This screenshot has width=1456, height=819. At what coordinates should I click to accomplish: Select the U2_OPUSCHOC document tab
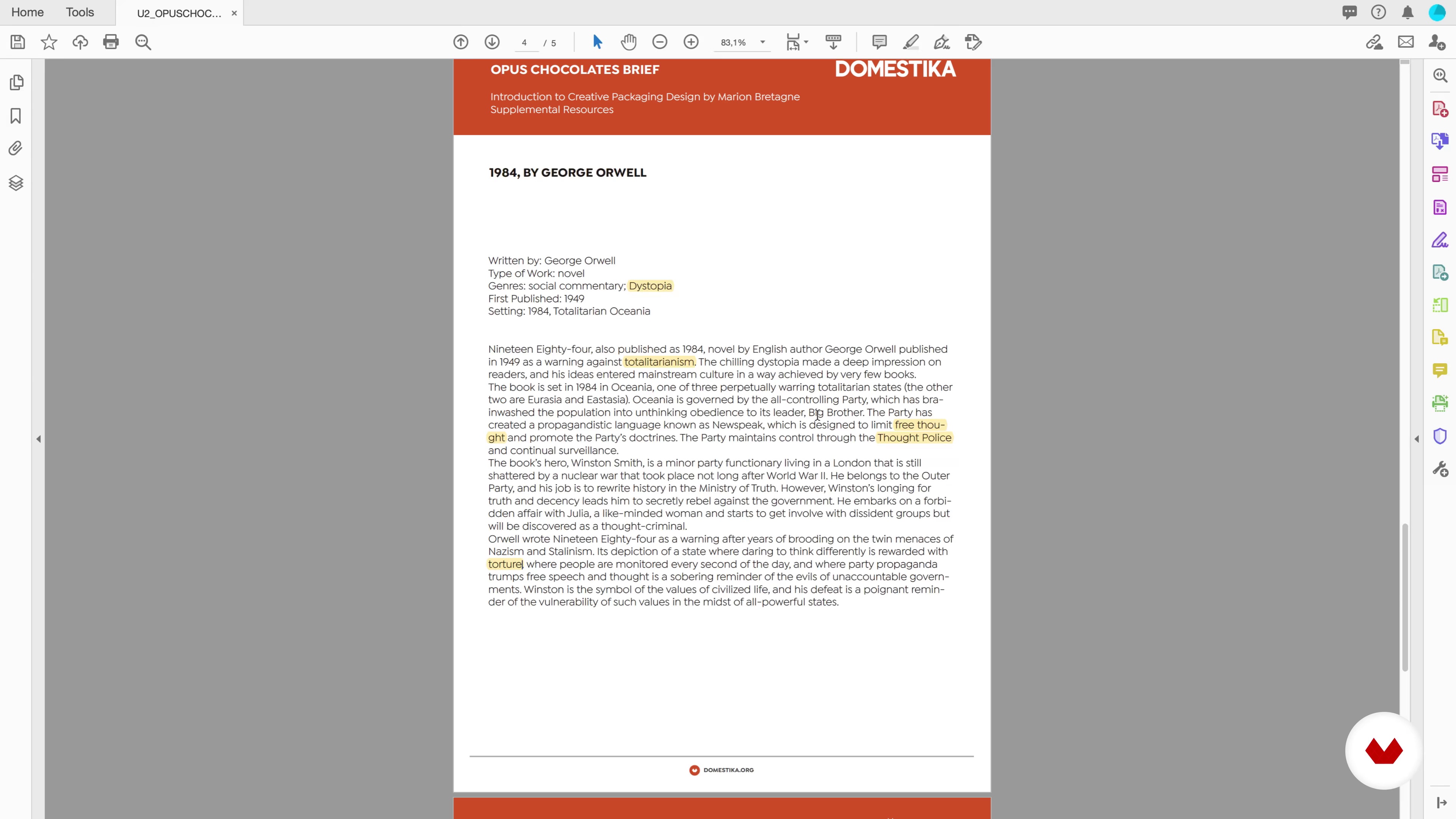(179, 14)
